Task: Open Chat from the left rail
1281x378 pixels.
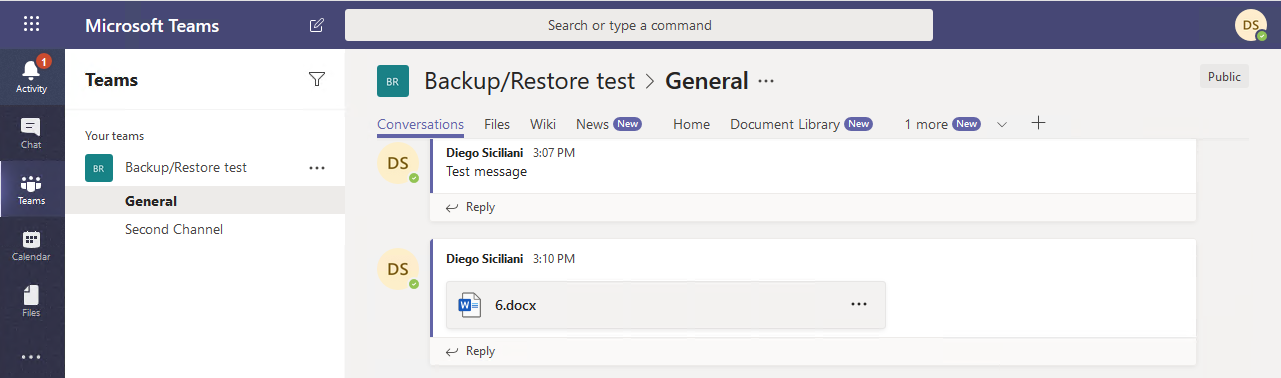Action: 32,133
